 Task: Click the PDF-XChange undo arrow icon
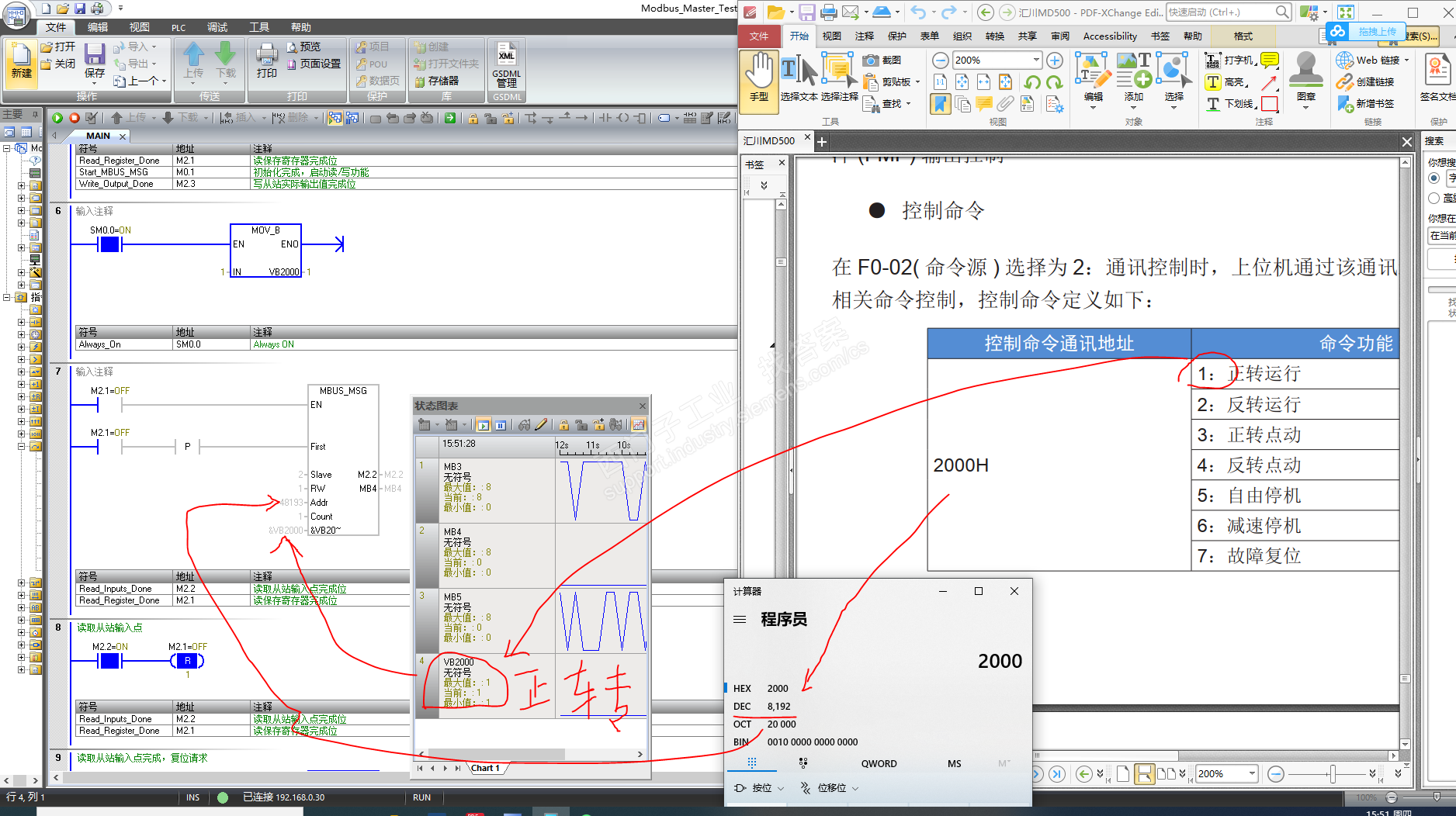coord(918,12)
